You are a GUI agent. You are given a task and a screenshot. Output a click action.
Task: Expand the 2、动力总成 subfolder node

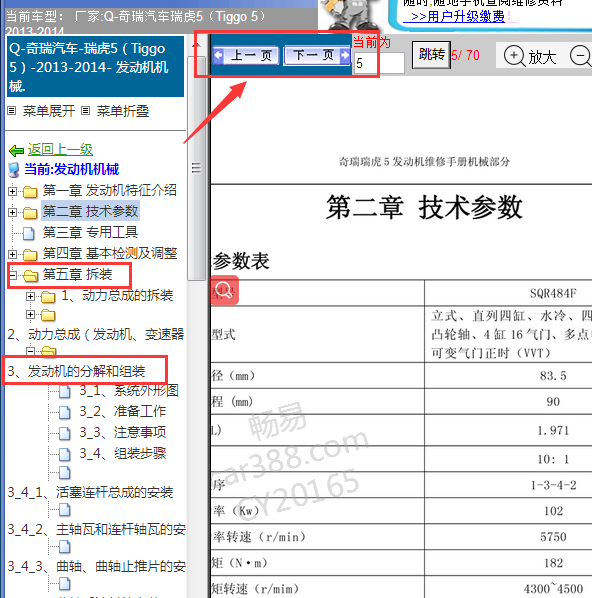[31, 314]
